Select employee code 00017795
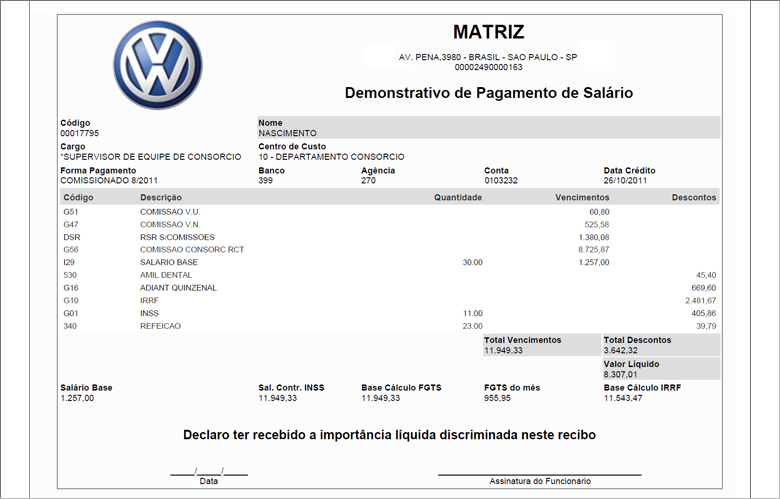The height and width of the screenshot is (499, 780). pos(80,133)
